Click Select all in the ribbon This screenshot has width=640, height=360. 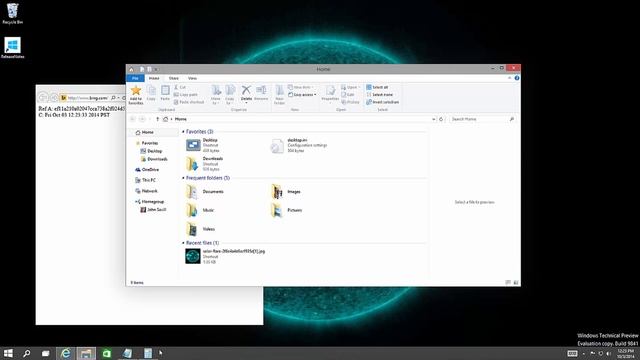tap(377, 87)
